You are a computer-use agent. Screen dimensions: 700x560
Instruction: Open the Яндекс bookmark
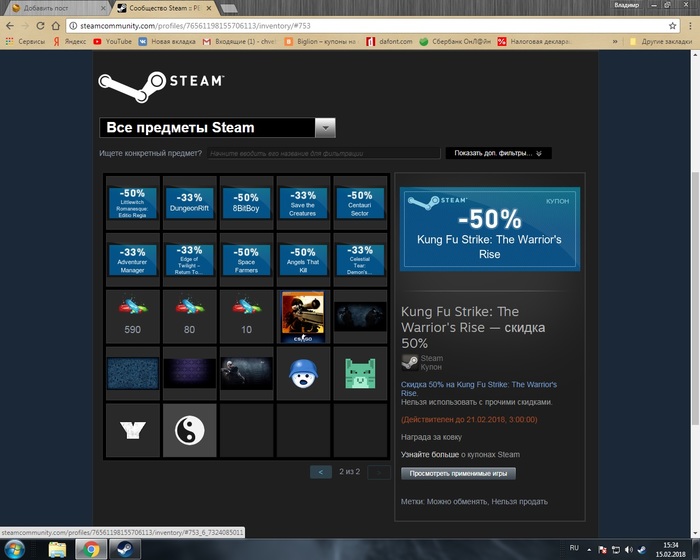pos(70,42)
